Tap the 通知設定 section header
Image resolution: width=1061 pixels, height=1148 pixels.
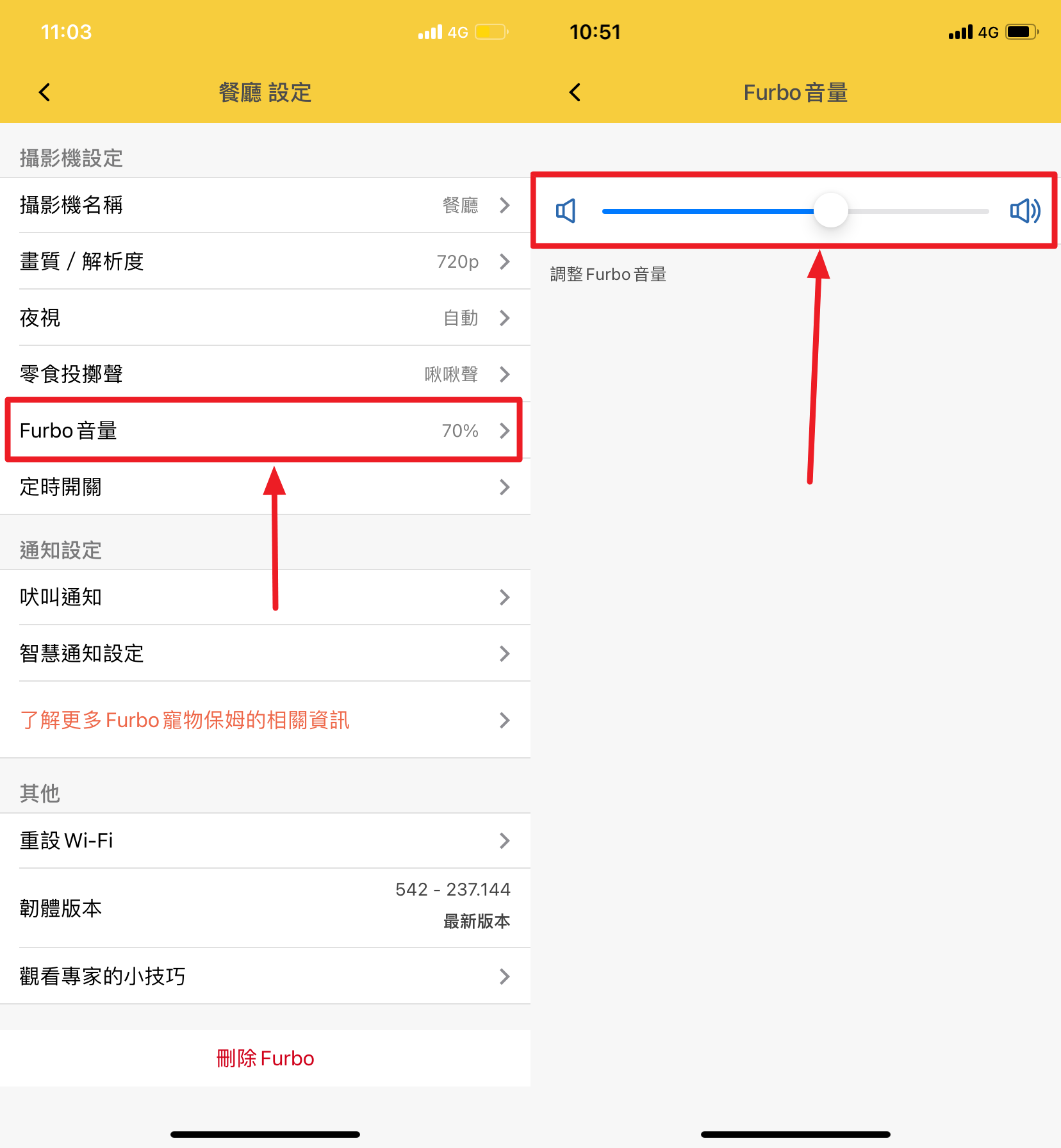click(61, 550)
